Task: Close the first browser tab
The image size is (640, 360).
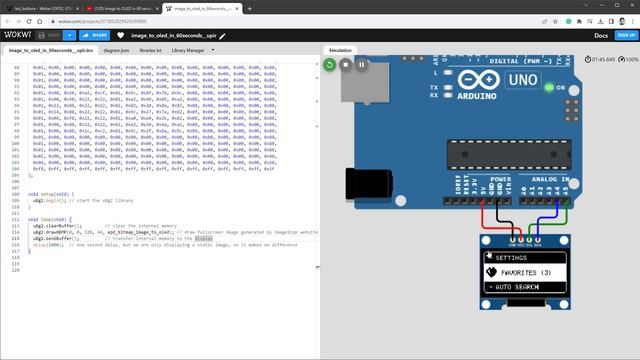Action: [78, 9]
